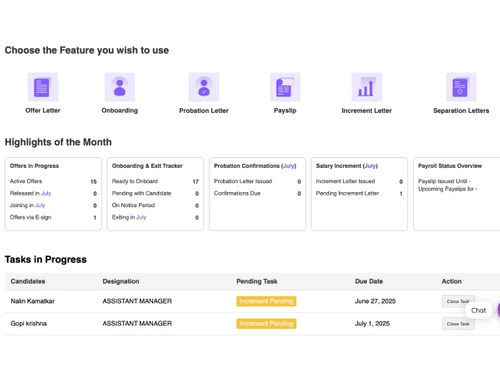500x375 pixels.
Task: Click the Designation column header
Action: pyautogui.click(x=121, y=281)
